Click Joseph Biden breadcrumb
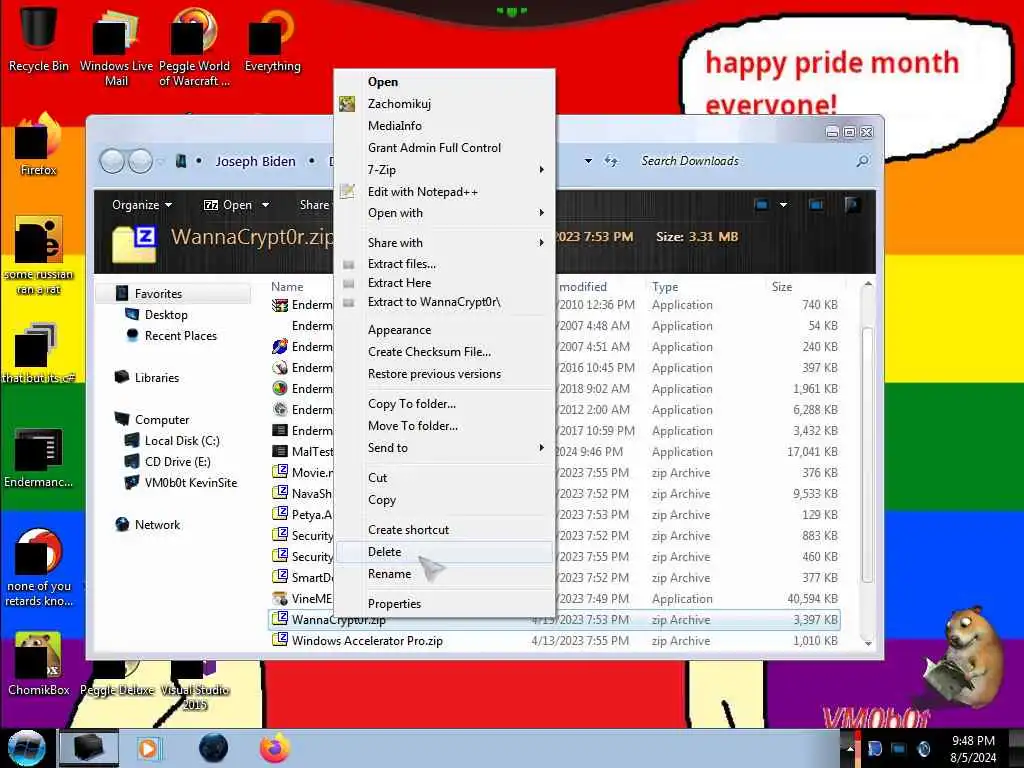The width and height of the screenshot is (1024, 768). (x=255, y=161)
